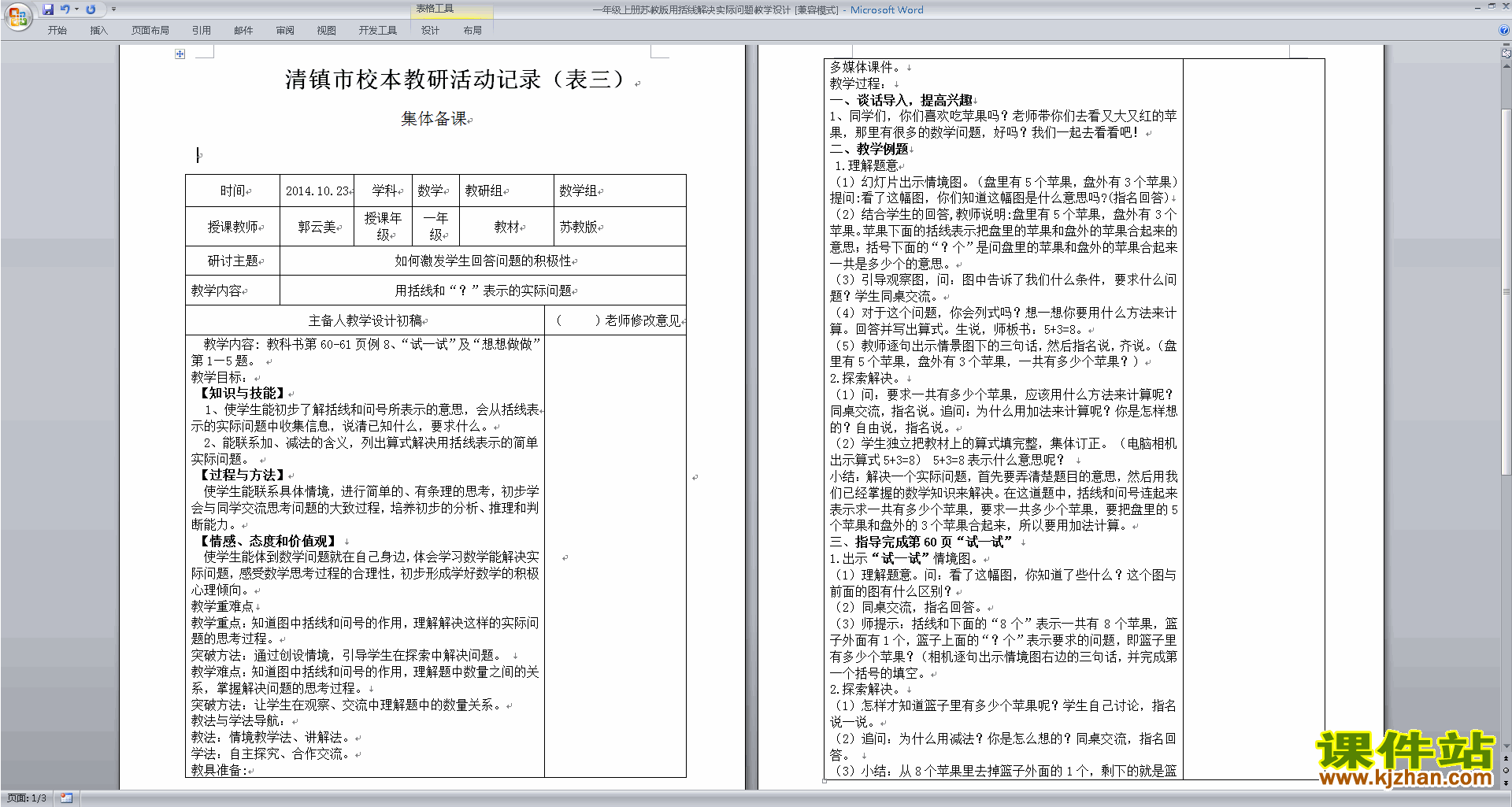The image size is (1512, 807).
Task: Open Microsoft Word help
Action: 1504,31
